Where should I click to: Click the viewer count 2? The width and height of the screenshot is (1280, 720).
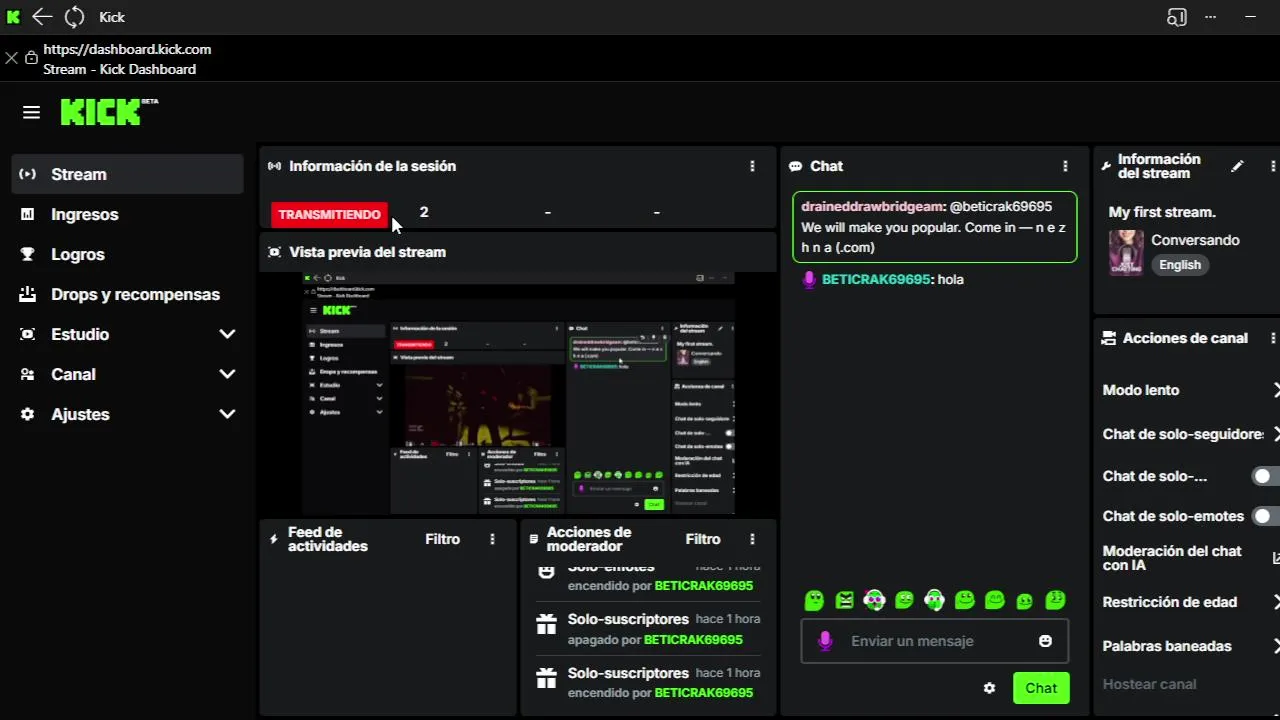click(x=424, y=212)
